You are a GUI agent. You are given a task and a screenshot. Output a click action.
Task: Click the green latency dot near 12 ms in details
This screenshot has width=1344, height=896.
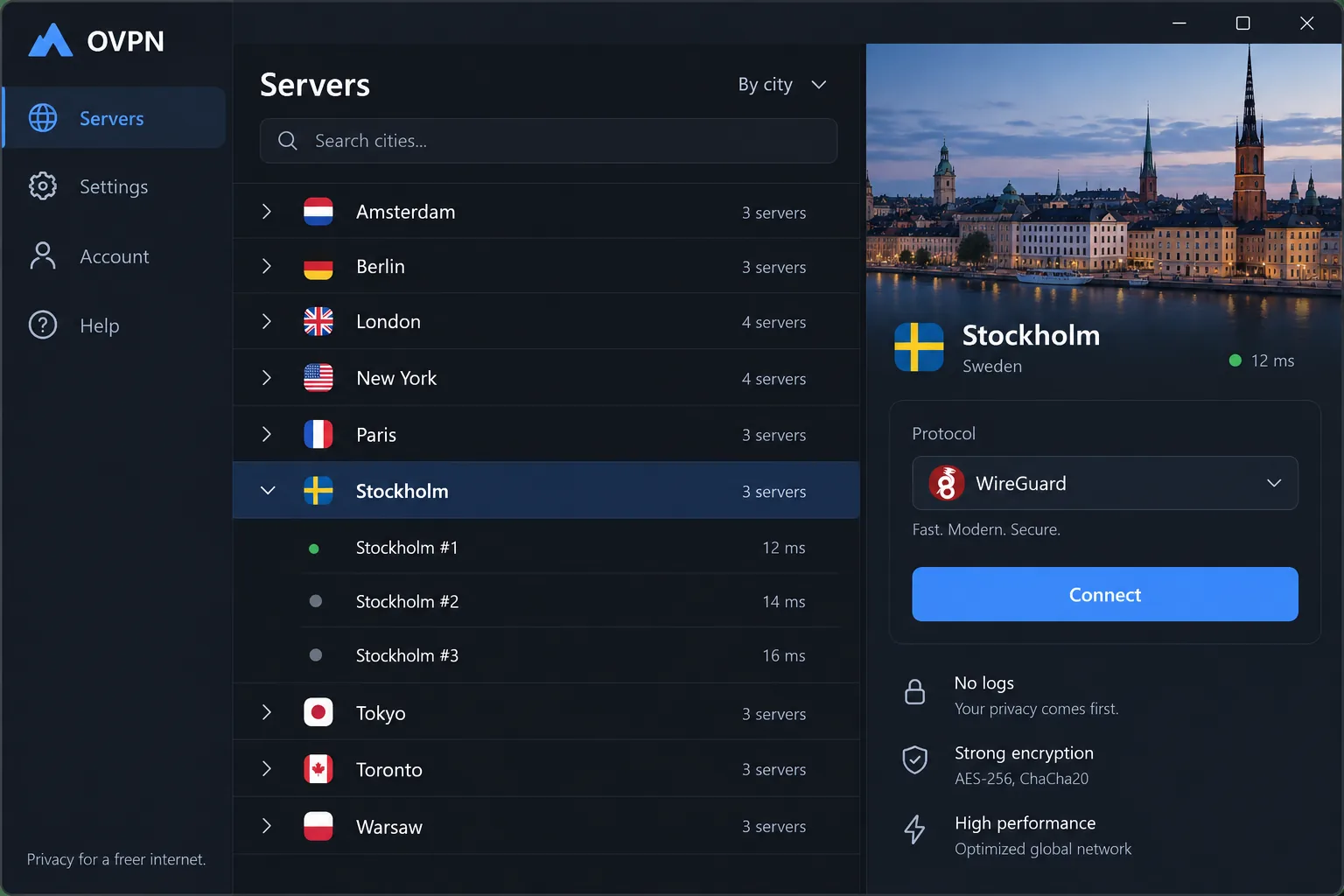1235,360
